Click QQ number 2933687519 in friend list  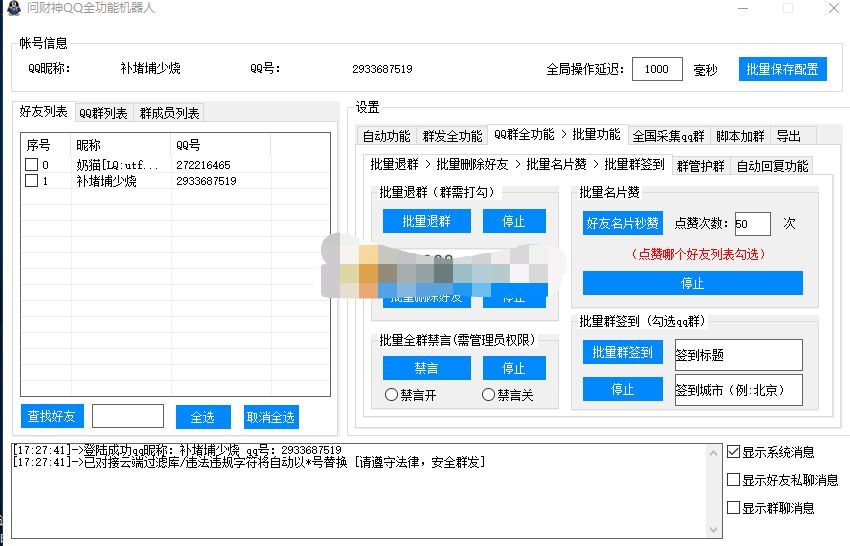[206, 181]
